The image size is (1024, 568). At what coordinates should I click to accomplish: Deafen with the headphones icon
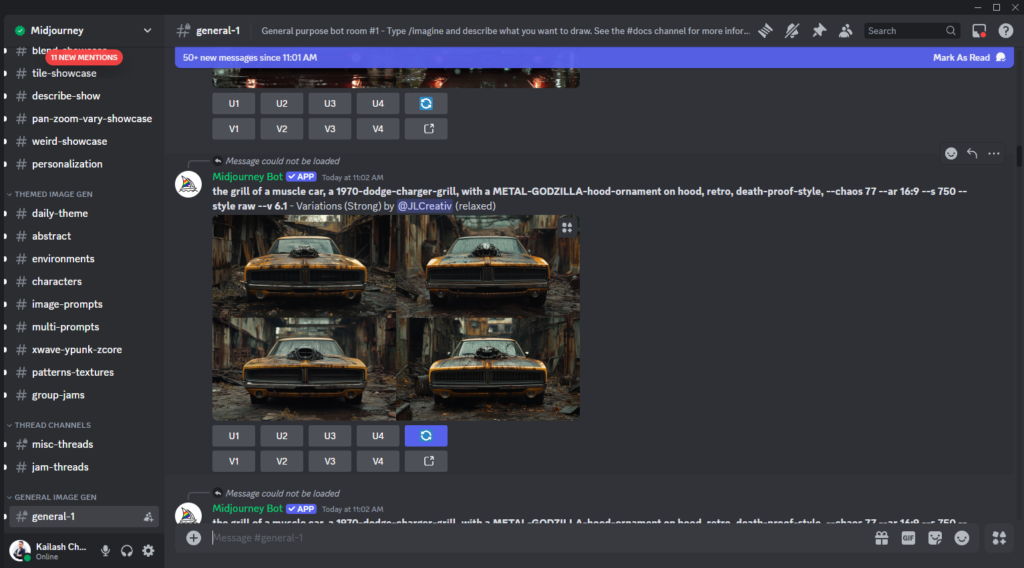pyautogui.click(x=127, y=550)
